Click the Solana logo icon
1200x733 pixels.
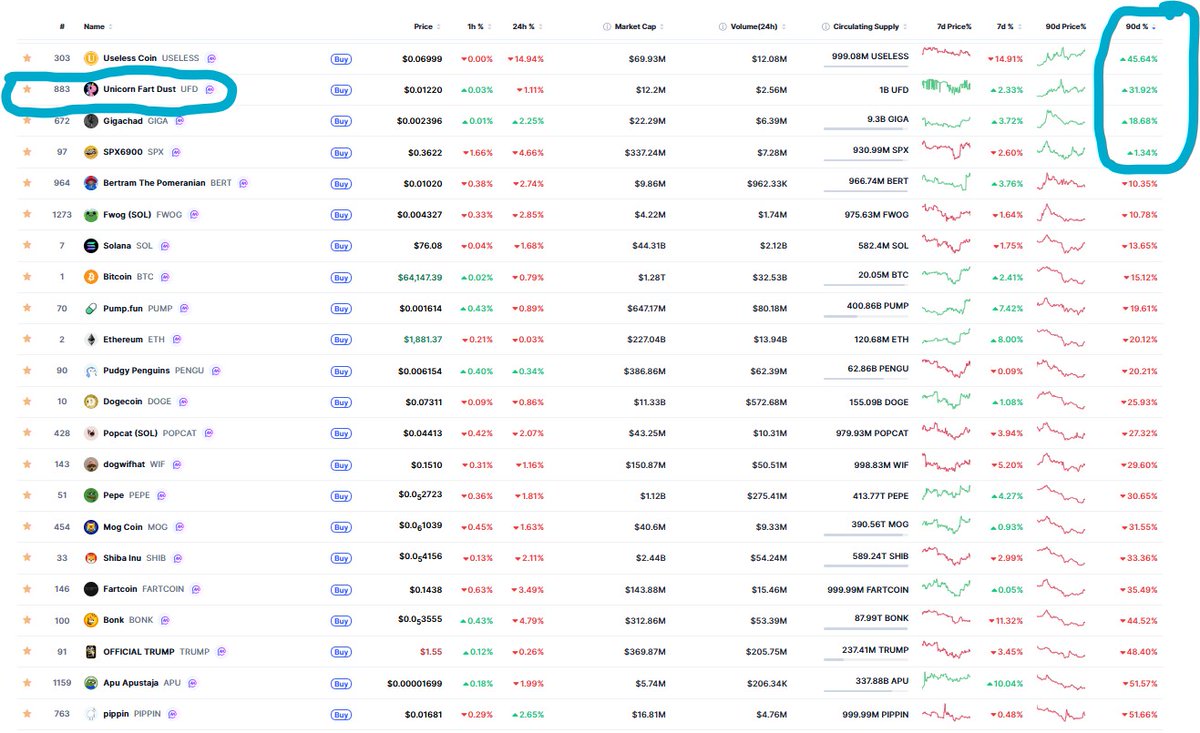click(x=91, y=246)
